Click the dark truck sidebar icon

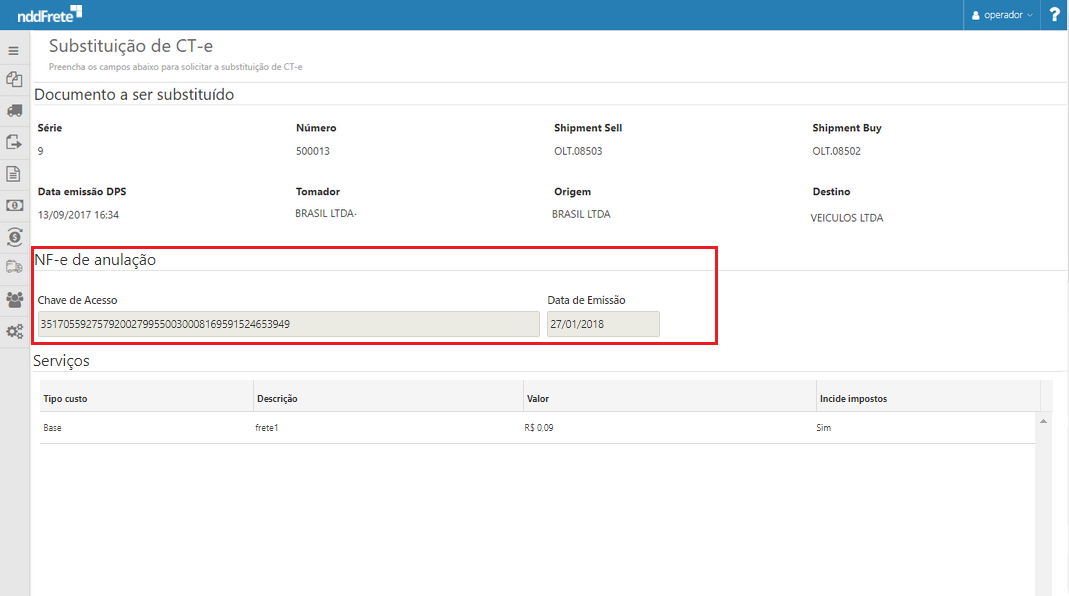14,110
